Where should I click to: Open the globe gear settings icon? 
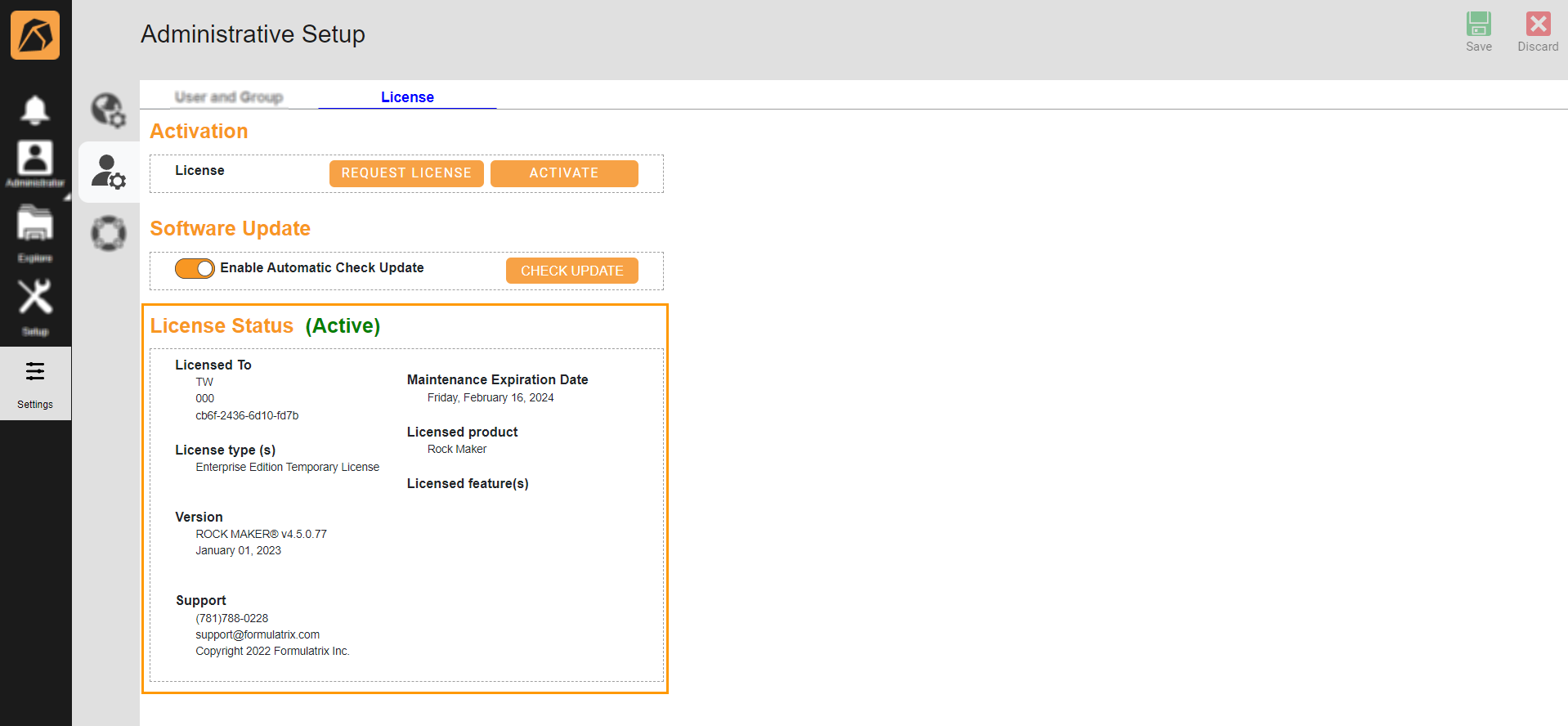click(x=109, y=110)
